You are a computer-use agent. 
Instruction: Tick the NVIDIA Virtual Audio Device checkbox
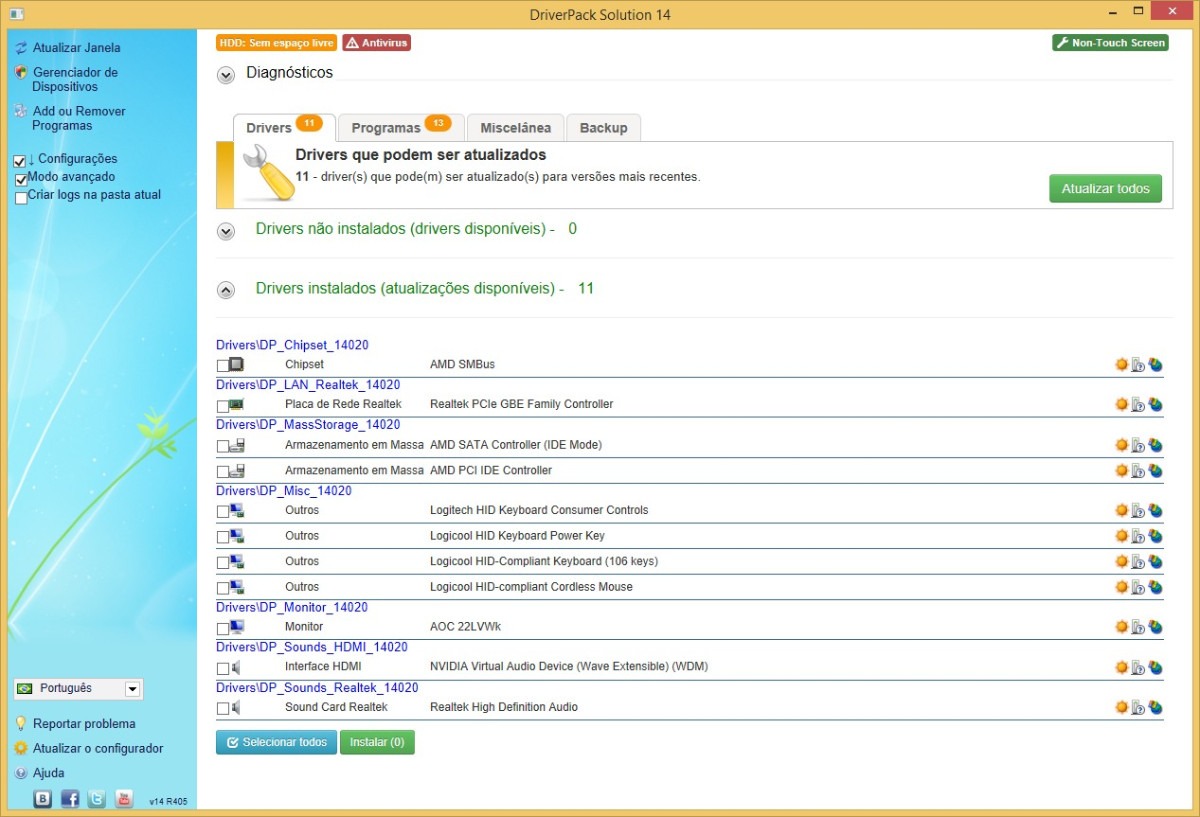pos(222,669)
